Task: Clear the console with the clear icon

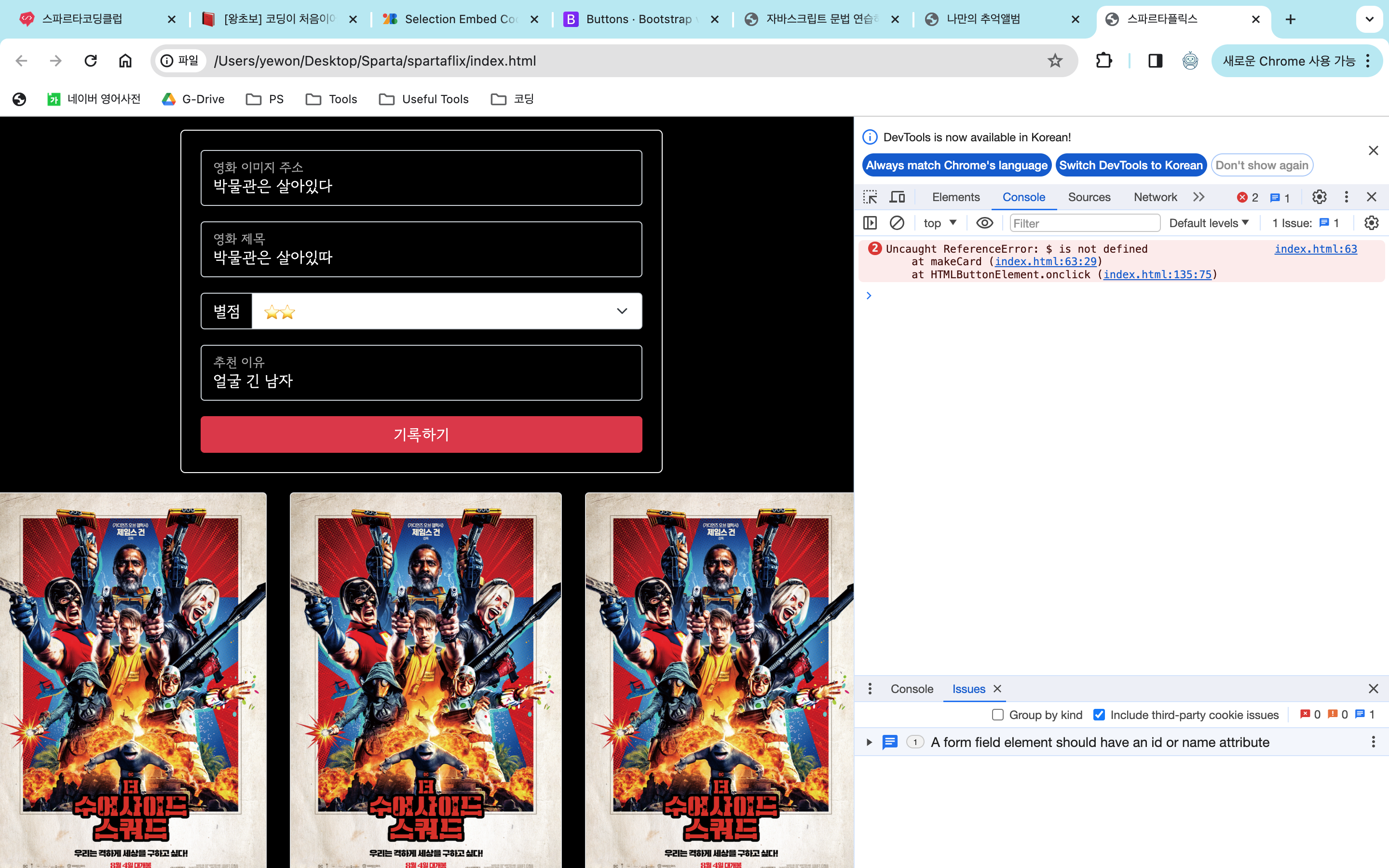Action: (897, 223)
